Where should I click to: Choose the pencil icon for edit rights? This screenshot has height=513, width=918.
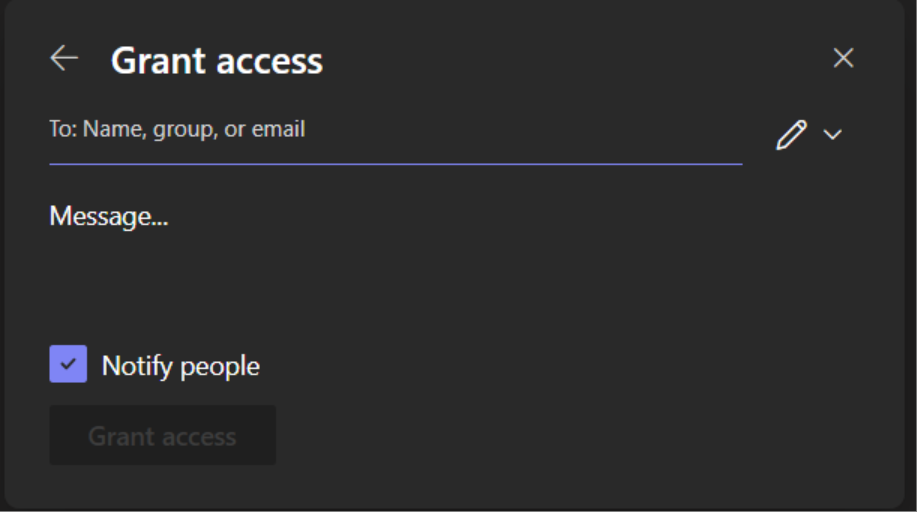click(791, 135)
